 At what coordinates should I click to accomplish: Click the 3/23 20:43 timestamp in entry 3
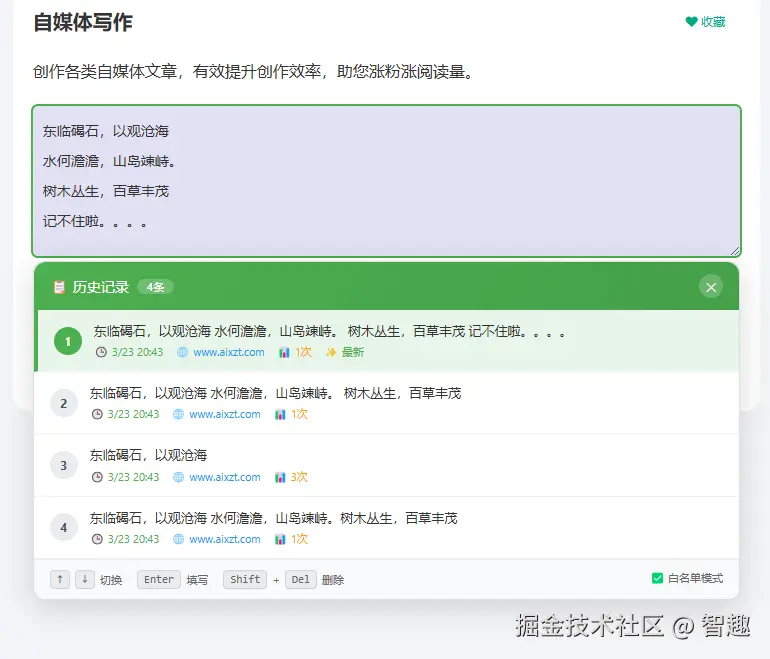[x=134, y=477]
